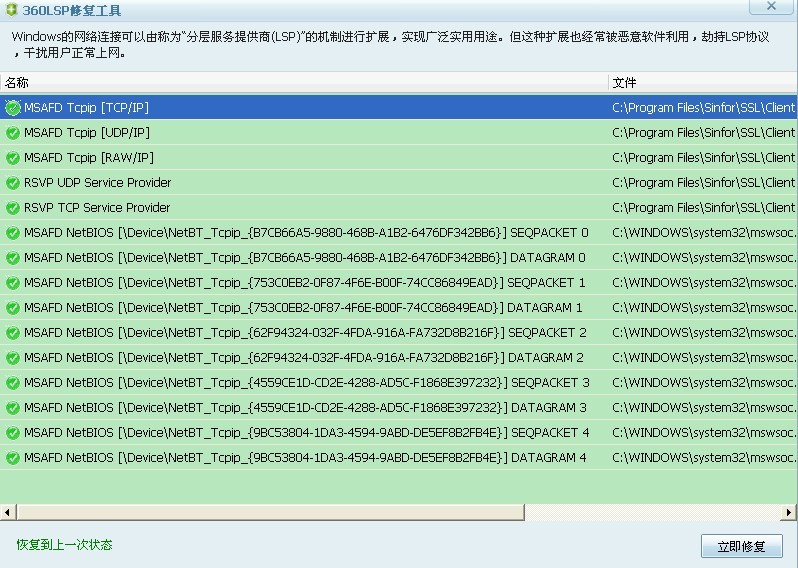This screenshot has height=568, width=798.
Task: Click status icon for RSVP TCP Service Provider
Action: [x=13, y=208]
